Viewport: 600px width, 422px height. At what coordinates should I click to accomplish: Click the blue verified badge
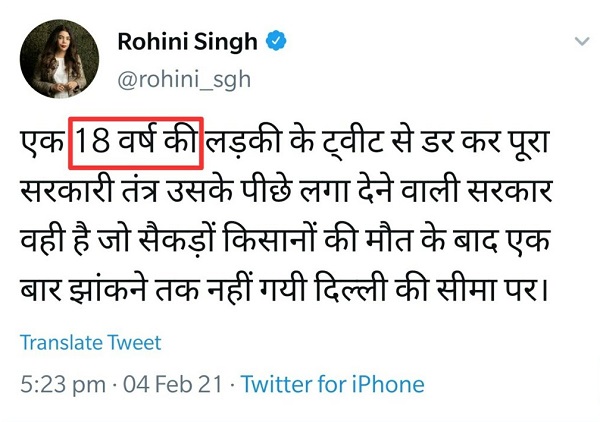pyautogui.click(x=275, y=42)
